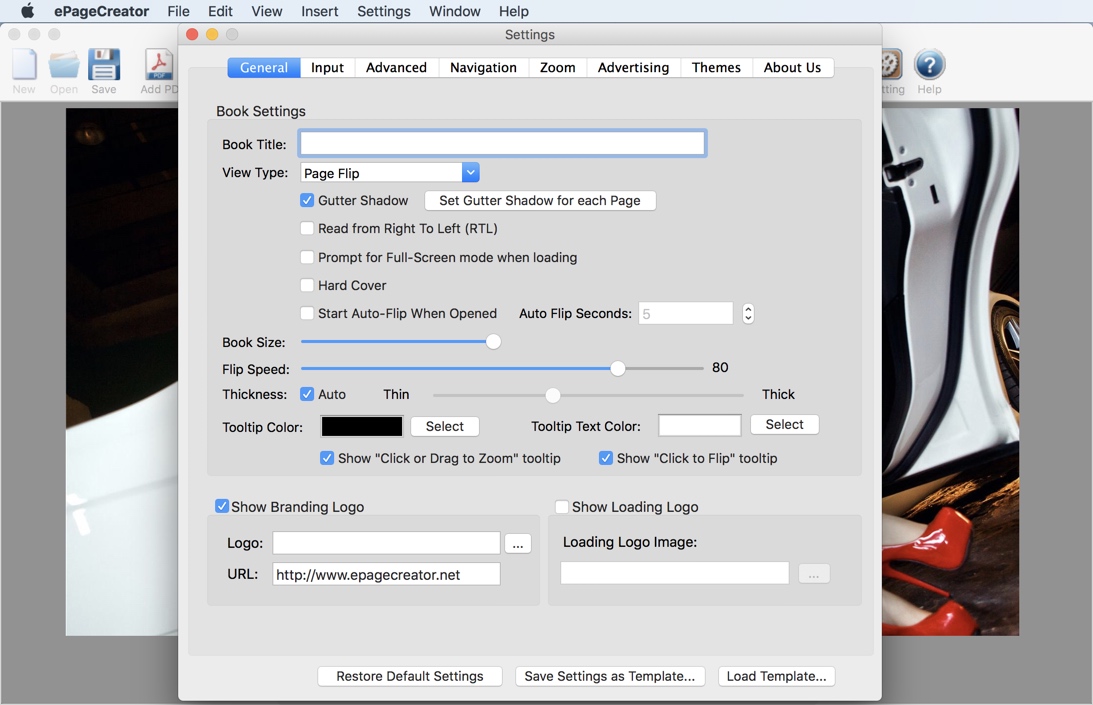Click Set Gutter Shadow for each Page

pyautogui.click(x=540, y=200)
